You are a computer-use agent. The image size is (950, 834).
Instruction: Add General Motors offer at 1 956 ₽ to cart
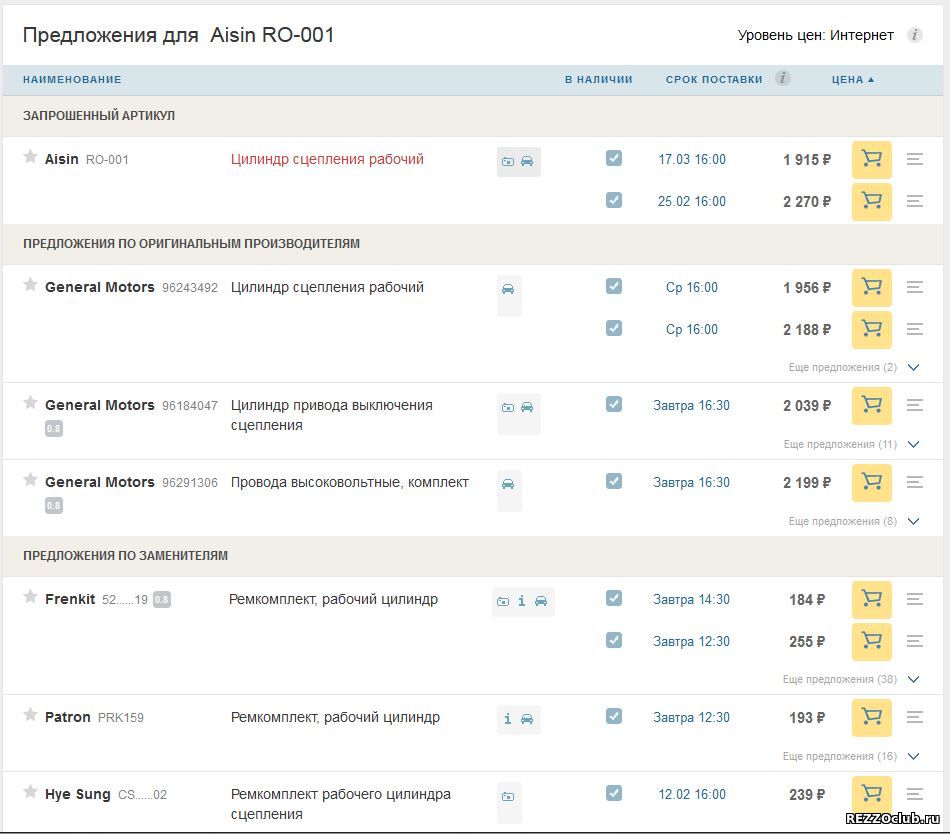[871, 287]
